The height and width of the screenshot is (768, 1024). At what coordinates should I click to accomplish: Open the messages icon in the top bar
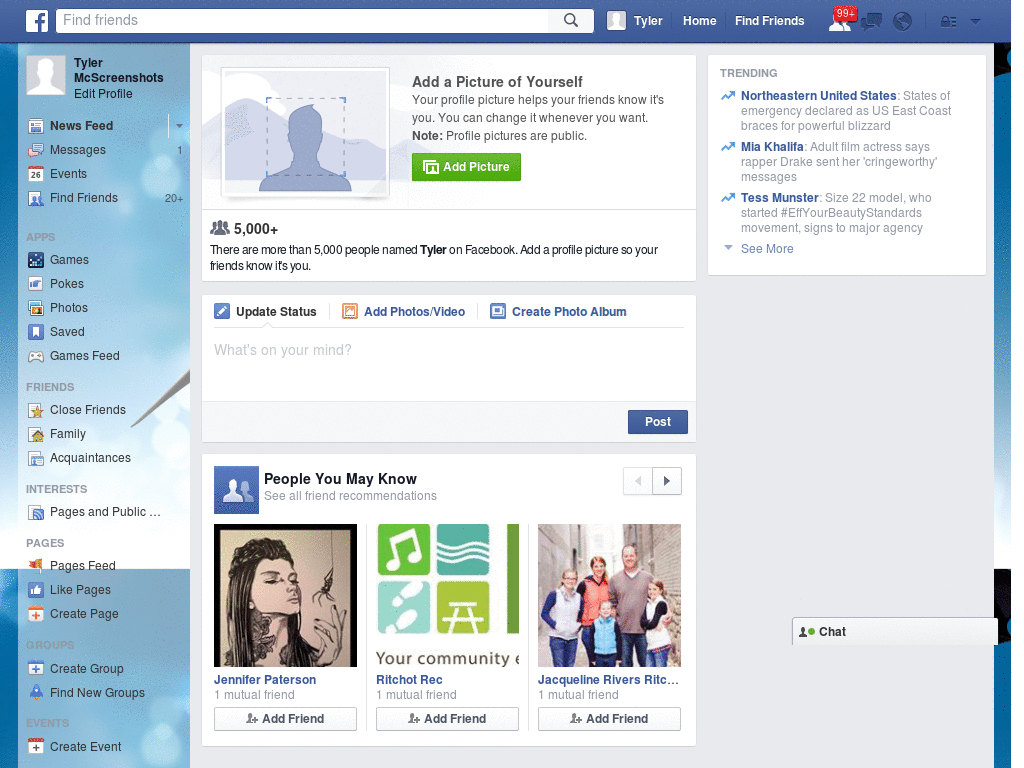tap(871, 22)
